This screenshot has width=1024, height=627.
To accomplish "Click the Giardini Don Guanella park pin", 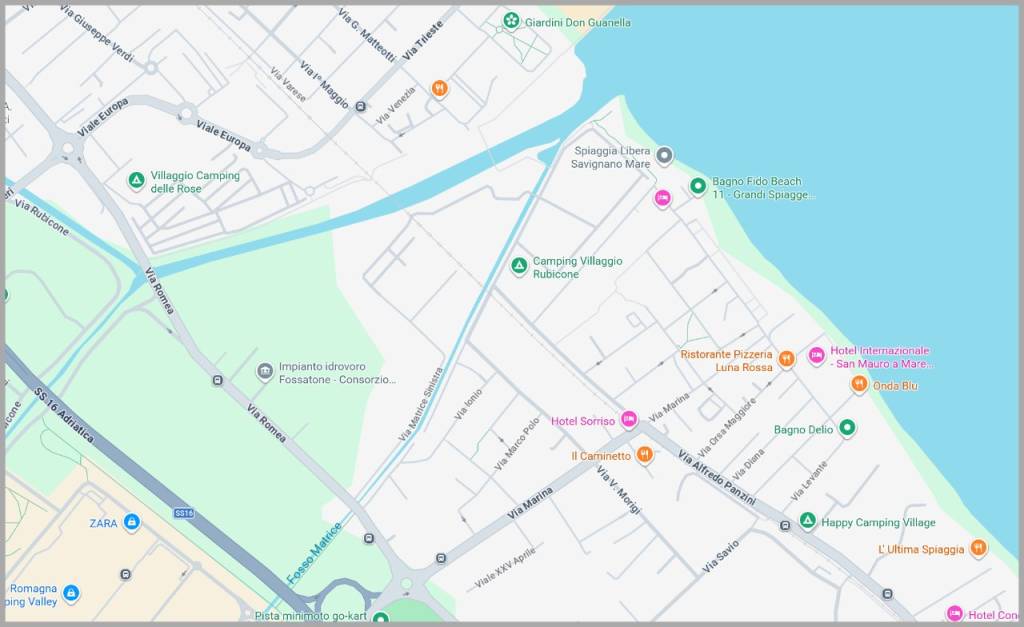I will click(x=511, y=21).
